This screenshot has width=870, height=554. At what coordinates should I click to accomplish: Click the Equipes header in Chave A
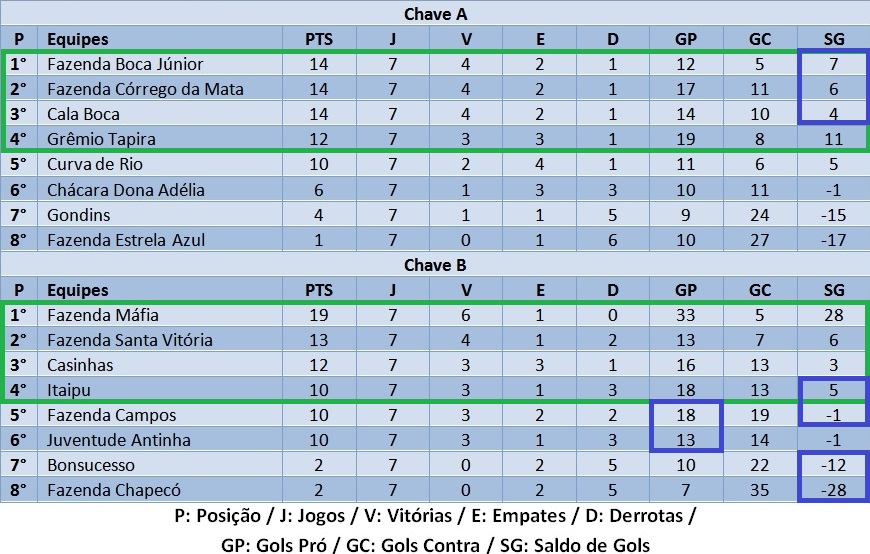pos(78,39)
